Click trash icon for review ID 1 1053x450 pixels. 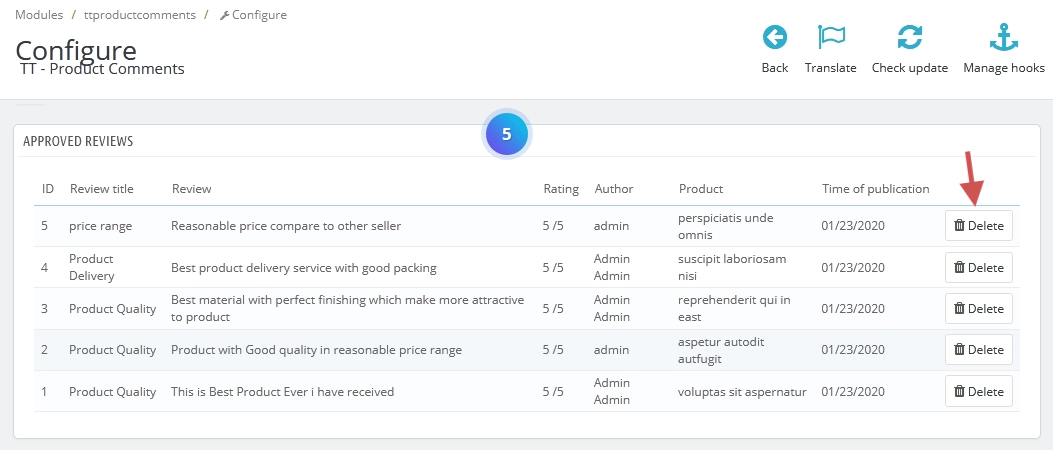pos(959,392)
